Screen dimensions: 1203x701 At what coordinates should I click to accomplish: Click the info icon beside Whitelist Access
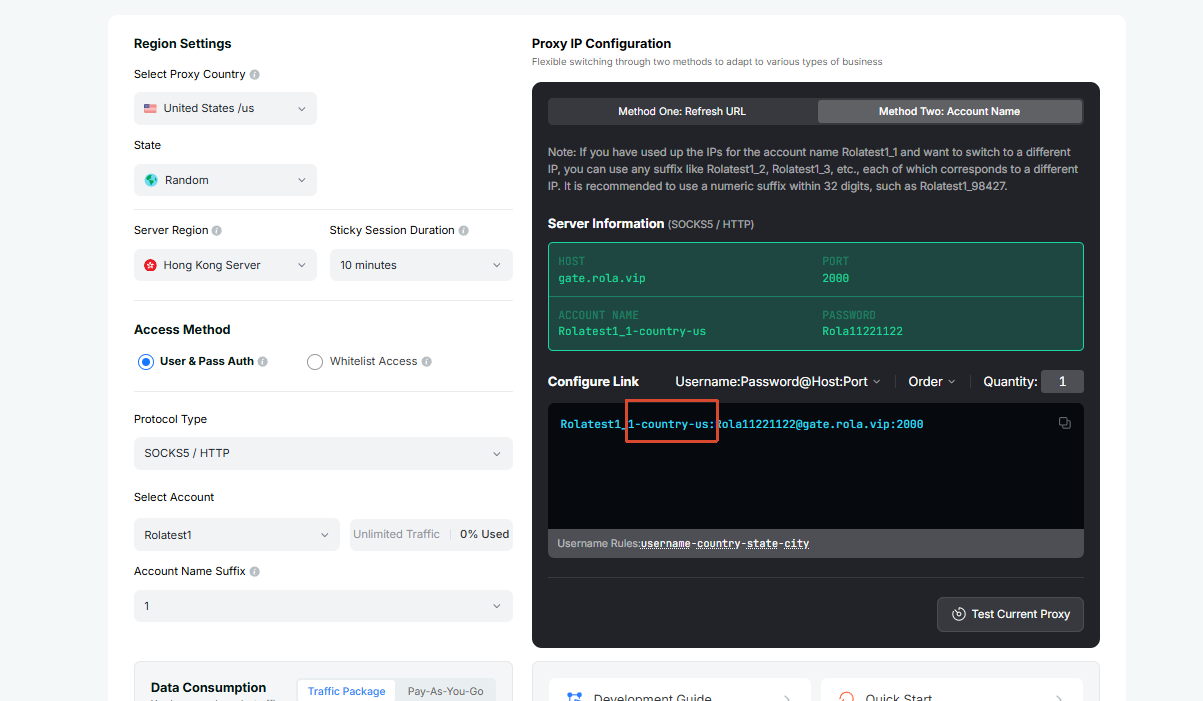[x=427, y=362]
